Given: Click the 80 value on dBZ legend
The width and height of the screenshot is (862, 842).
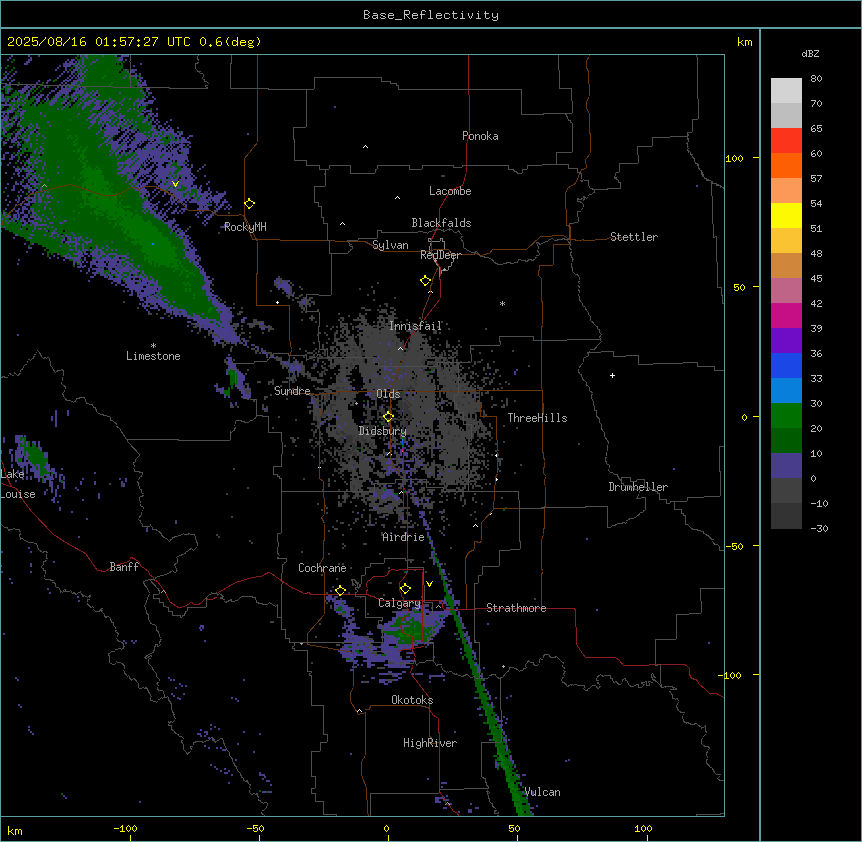Looking at the screenshot, I should (x=816, y=79).
